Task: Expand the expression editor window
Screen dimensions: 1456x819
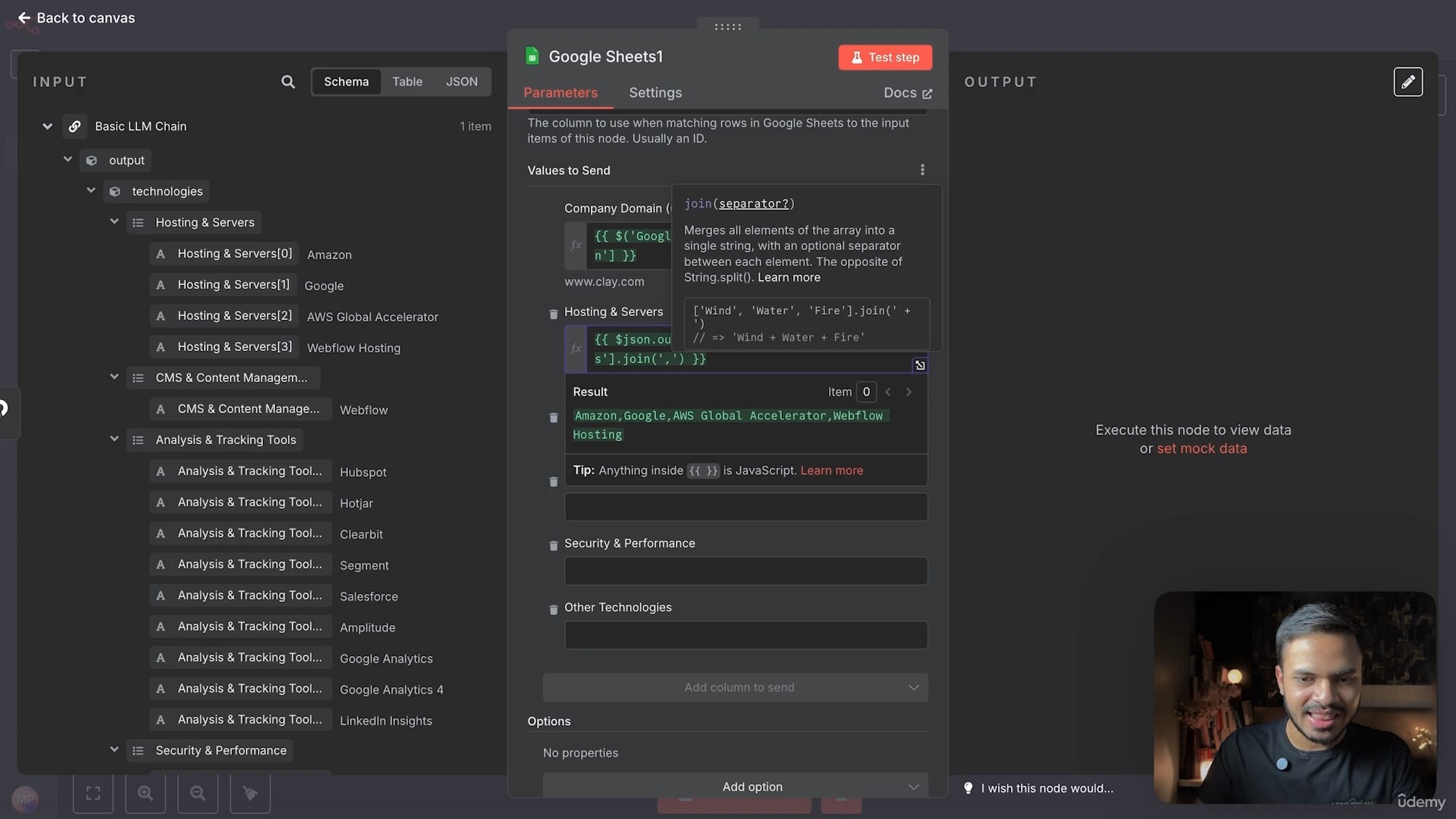Action: [920, 366]
